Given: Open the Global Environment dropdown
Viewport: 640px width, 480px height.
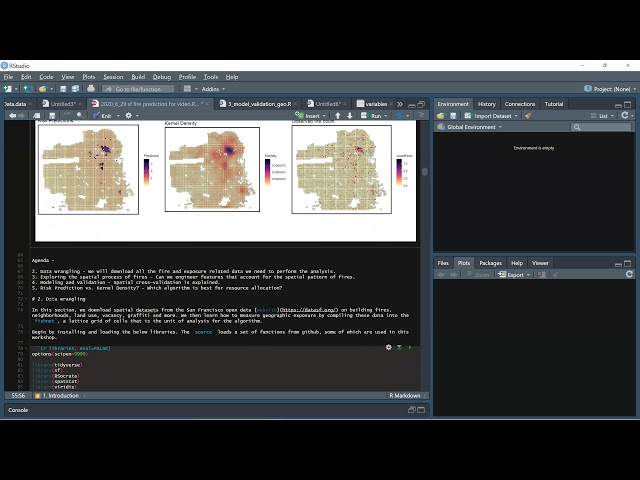Looking at the screenshot, I should click(x=469, y=127).
